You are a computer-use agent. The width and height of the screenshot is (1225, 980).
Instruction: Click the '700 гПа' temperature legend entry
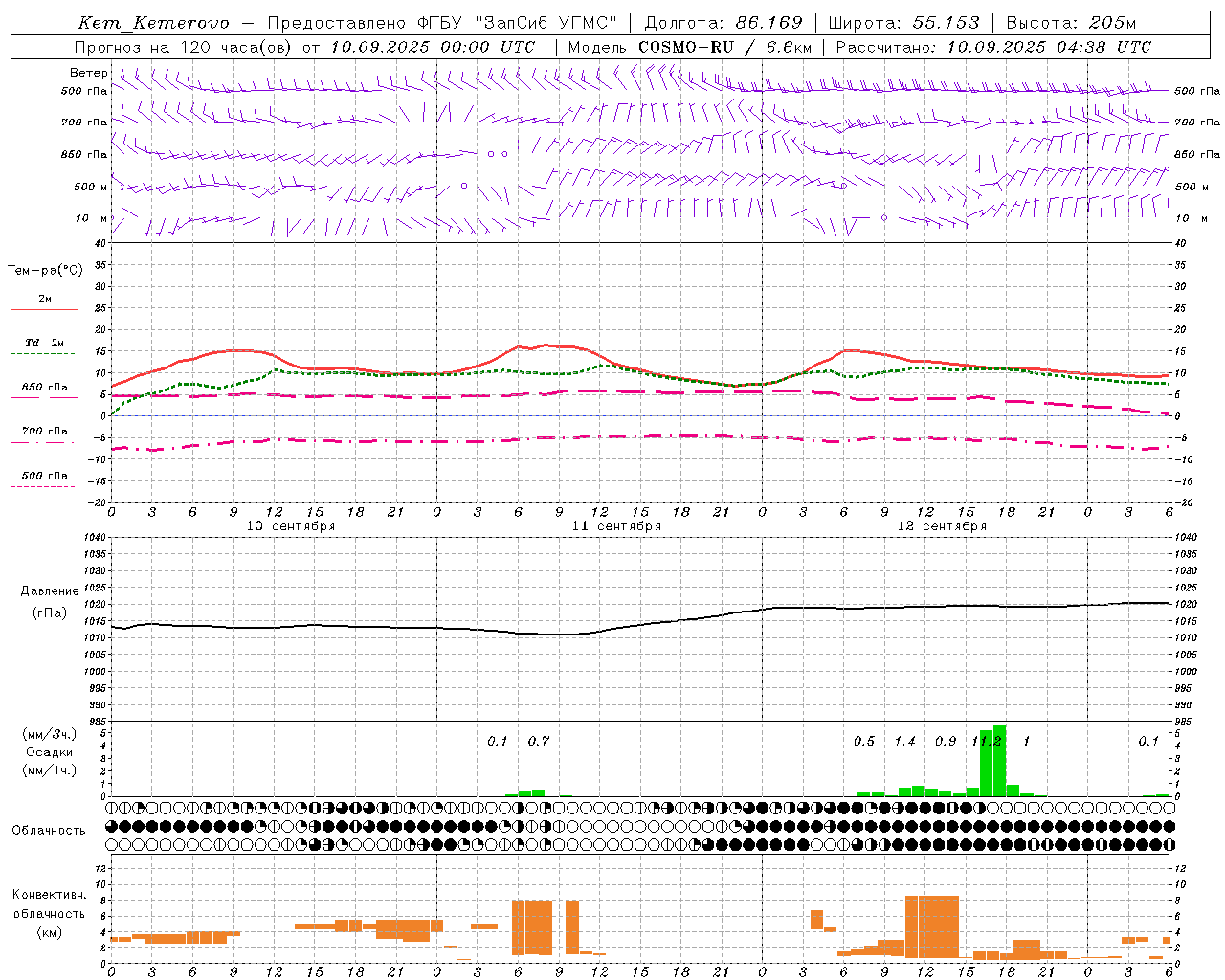[x=44, y=431]
